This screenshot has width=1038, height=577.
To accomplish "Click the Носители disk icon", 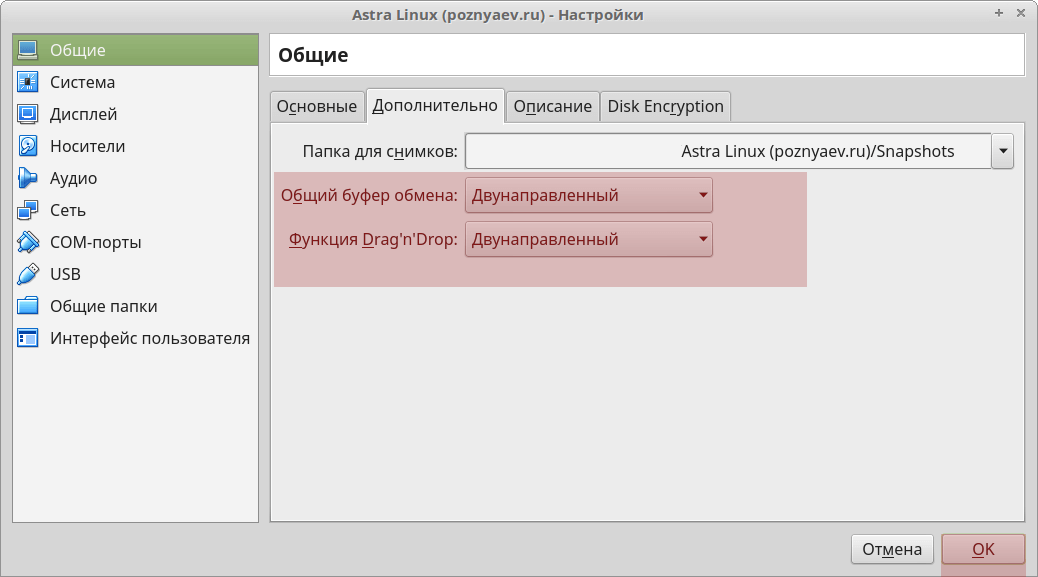I will tap(28, 146).
